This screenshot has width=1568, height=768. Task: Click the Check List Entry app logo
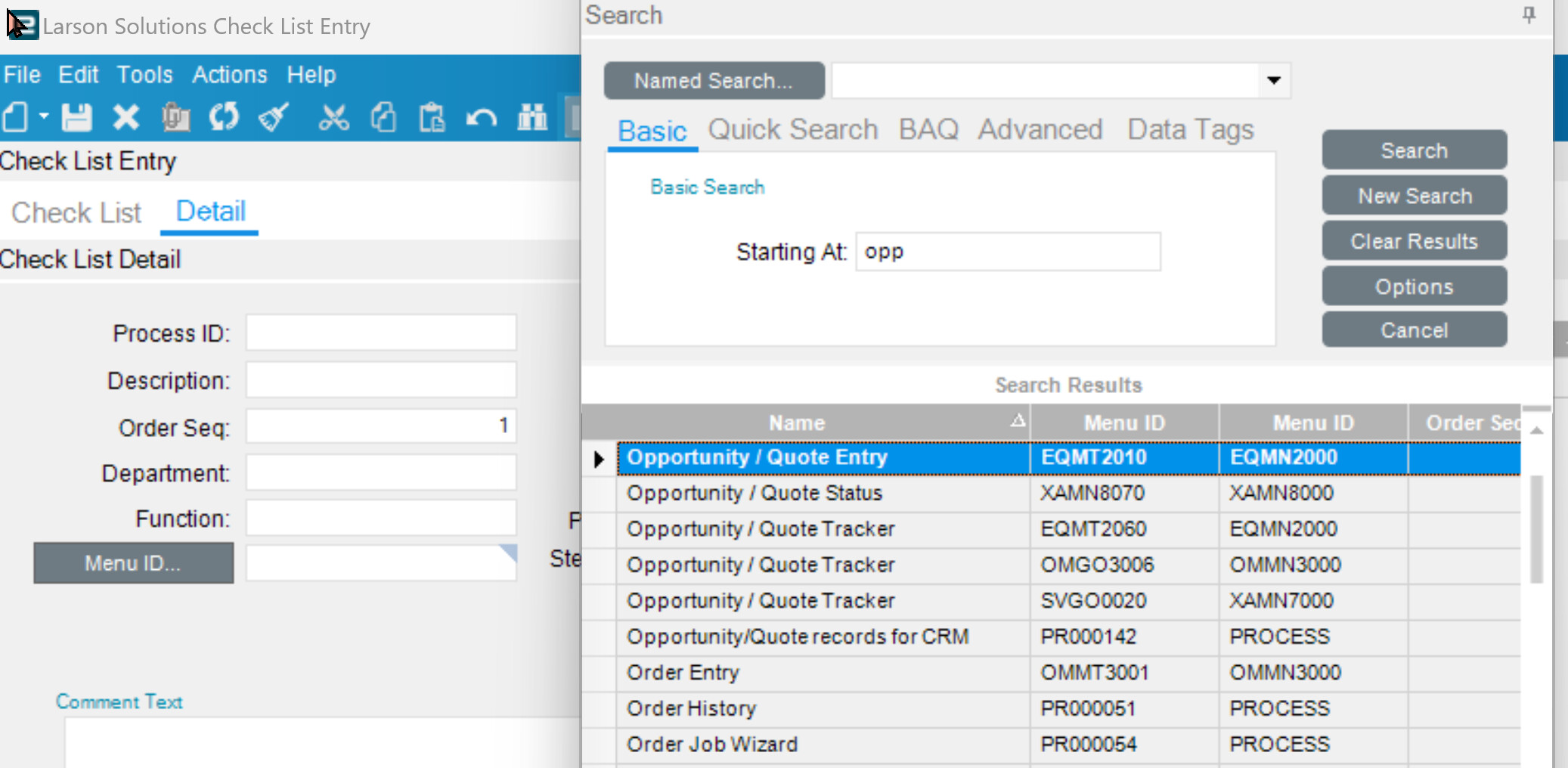coord(22,25)
